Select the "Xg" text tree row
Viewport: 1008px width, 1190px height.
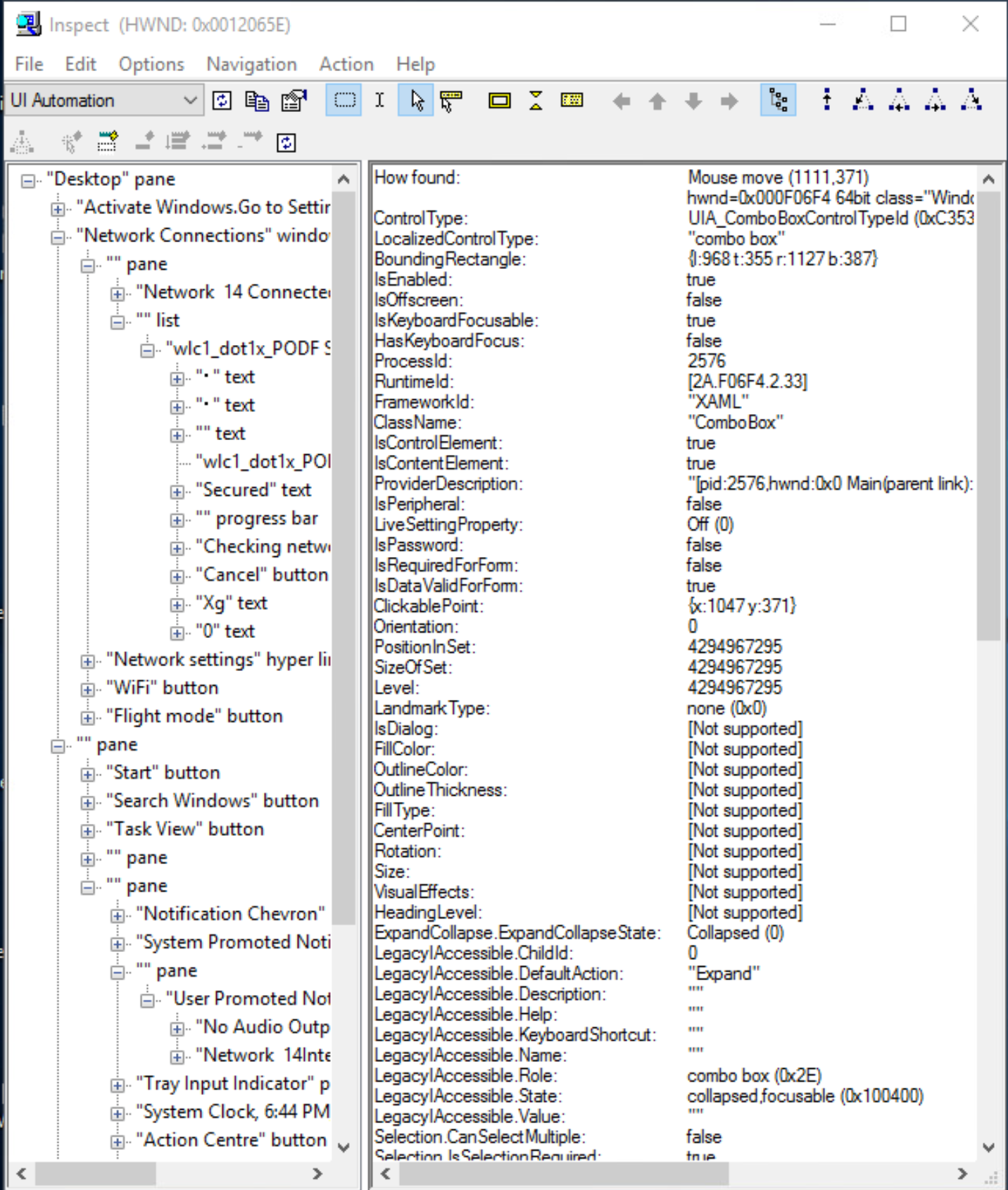pyautogui.click(x=232, y=603)
